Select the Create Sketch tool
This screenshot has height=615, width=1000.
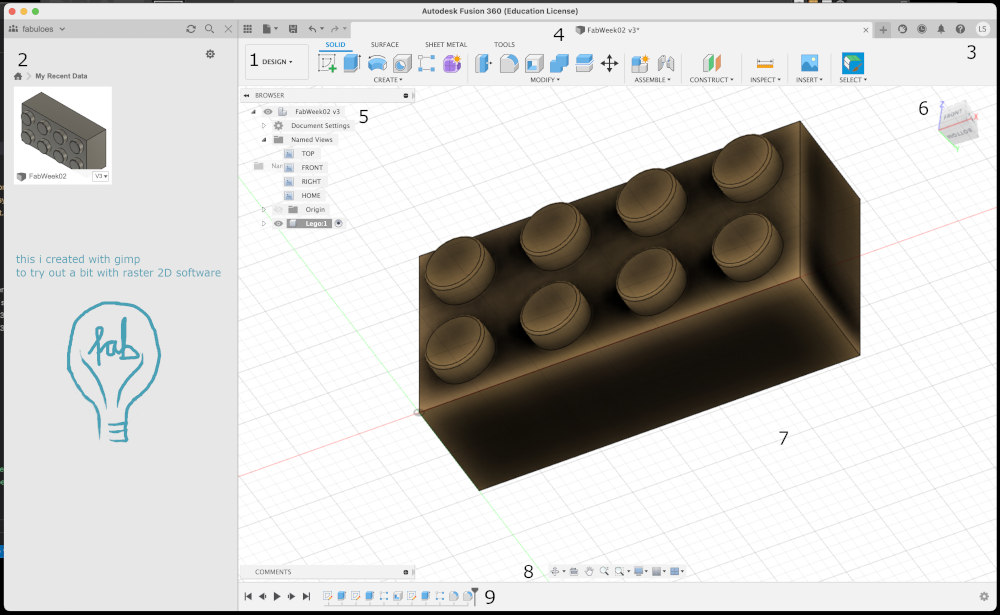tap(327, 63)
